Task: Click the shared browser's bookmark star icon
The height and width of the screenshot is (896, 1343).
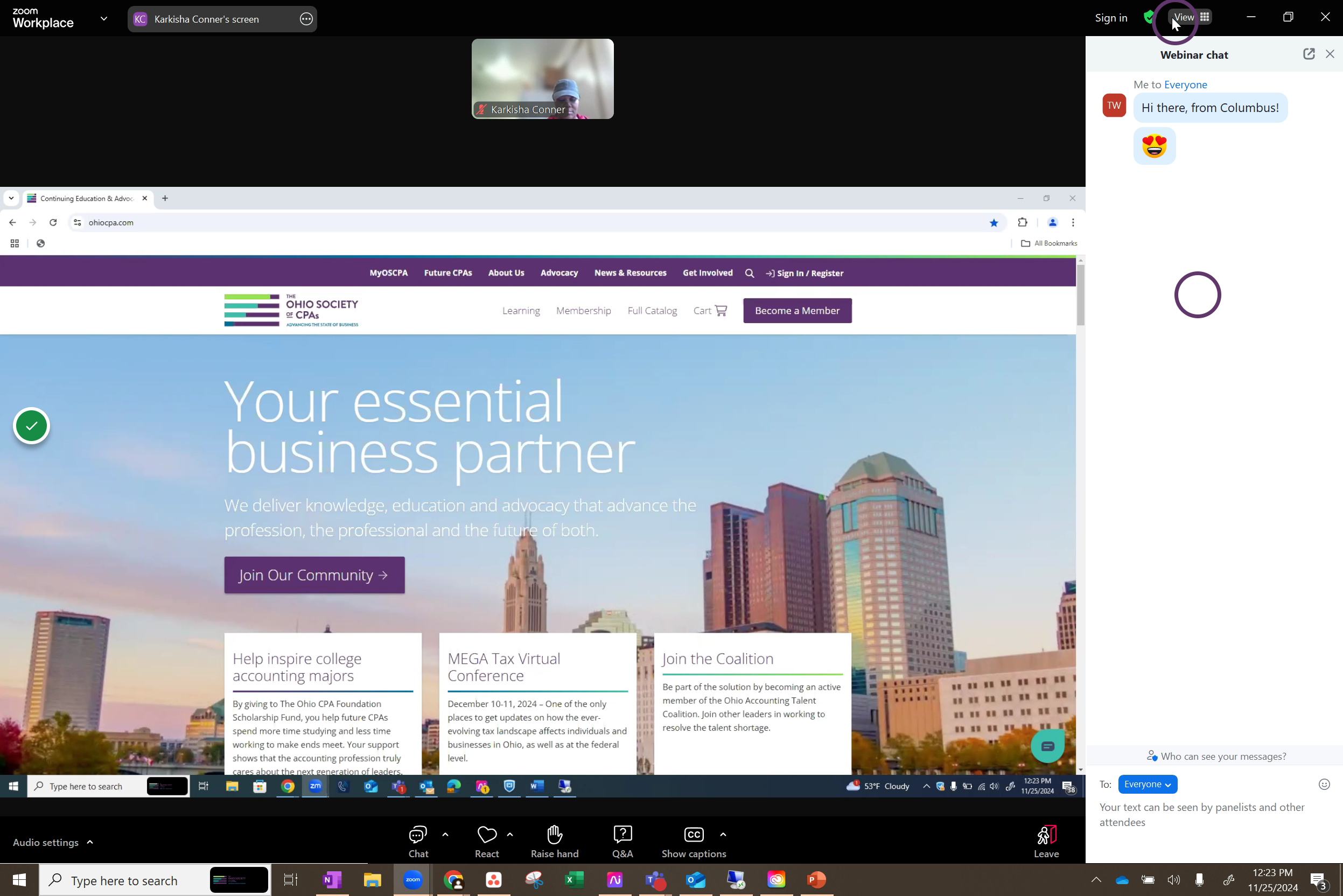Action: 993,223
